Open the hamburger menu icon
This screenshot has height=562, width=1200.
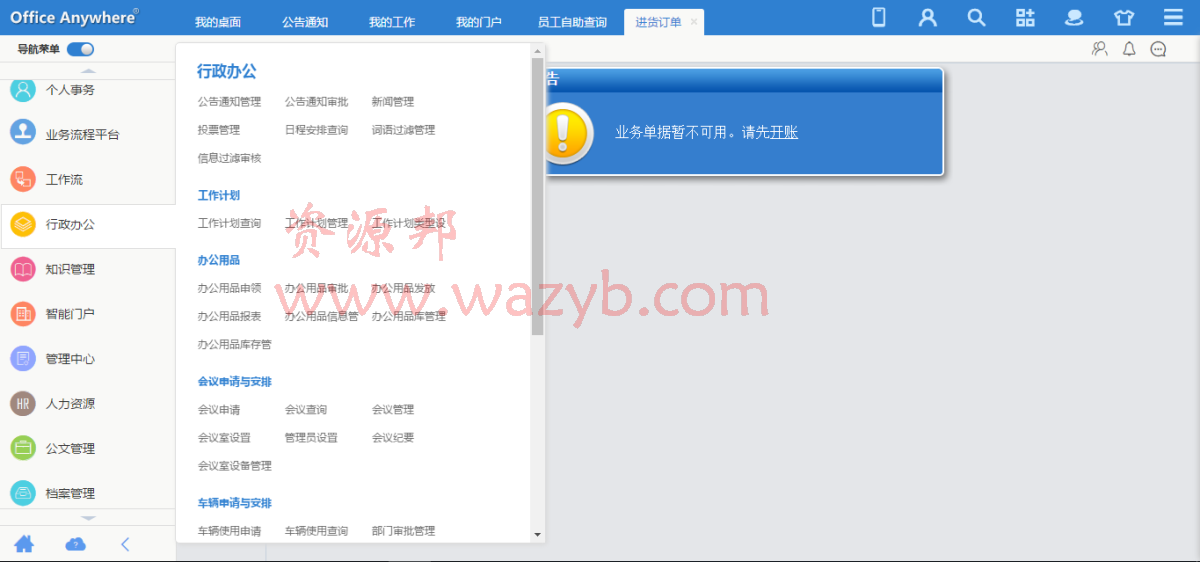point(1173,17)
